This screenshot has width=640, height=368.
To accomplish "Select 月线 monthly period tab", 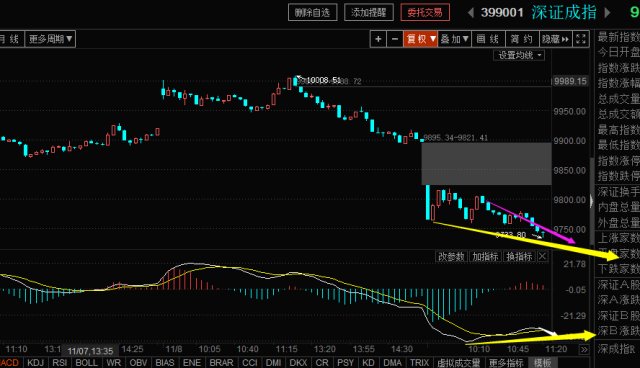I will point(11,39).
